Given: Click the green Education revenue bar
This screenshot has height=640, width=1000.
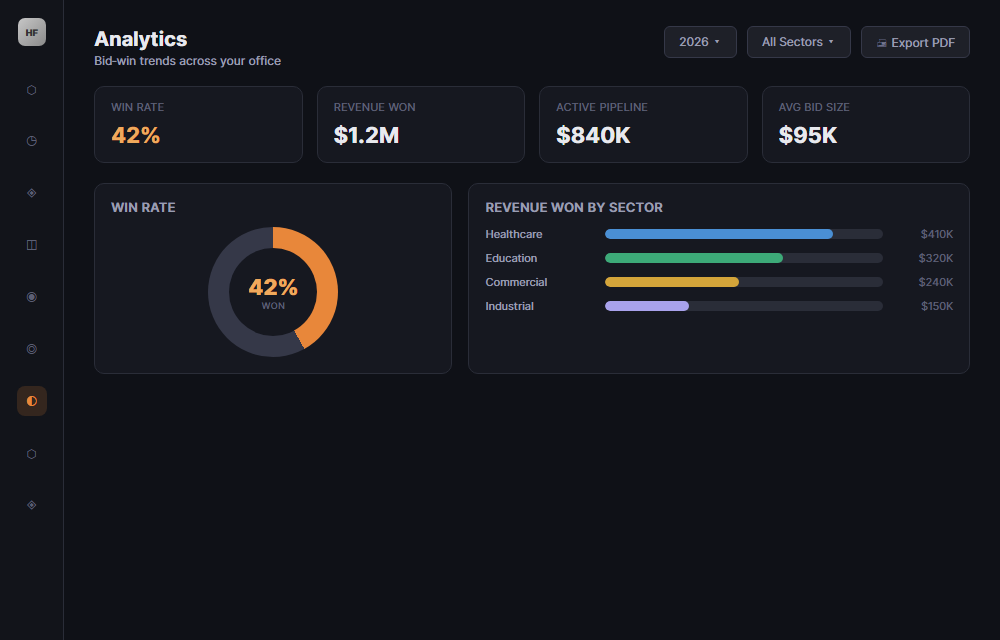Looking at the screenshot, I should coord(694,258).
